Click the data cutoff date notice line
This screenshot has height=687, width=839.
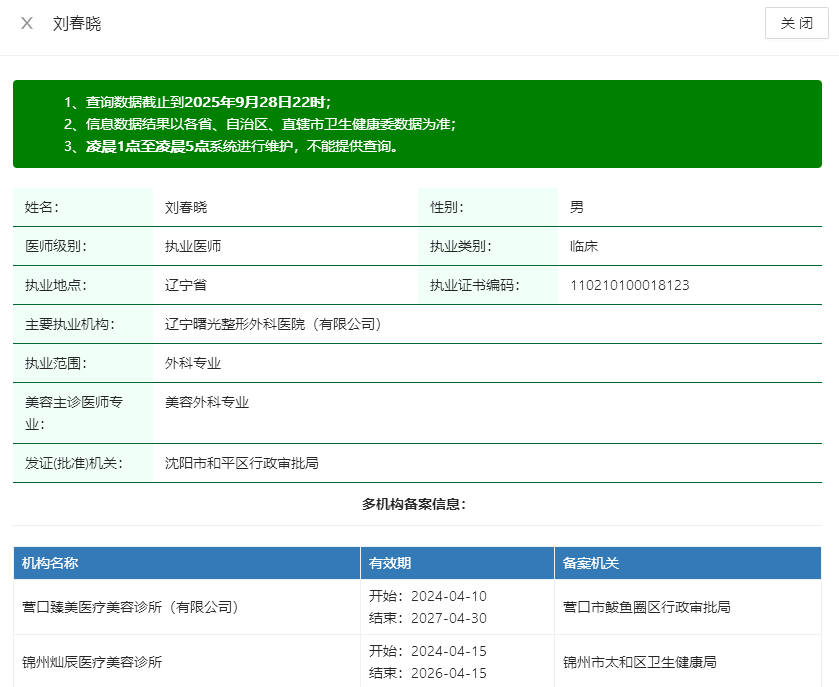point(207,102)
